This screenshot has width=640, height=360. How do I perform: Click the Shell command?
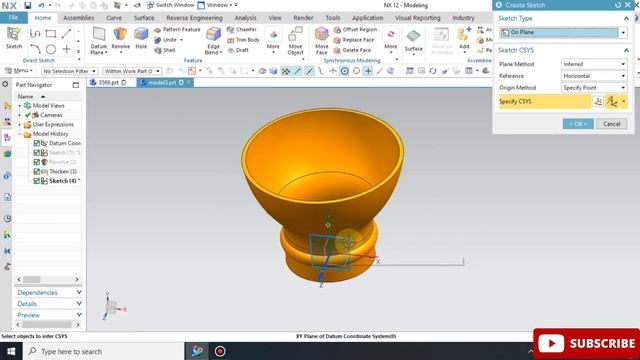click(165, 50)
